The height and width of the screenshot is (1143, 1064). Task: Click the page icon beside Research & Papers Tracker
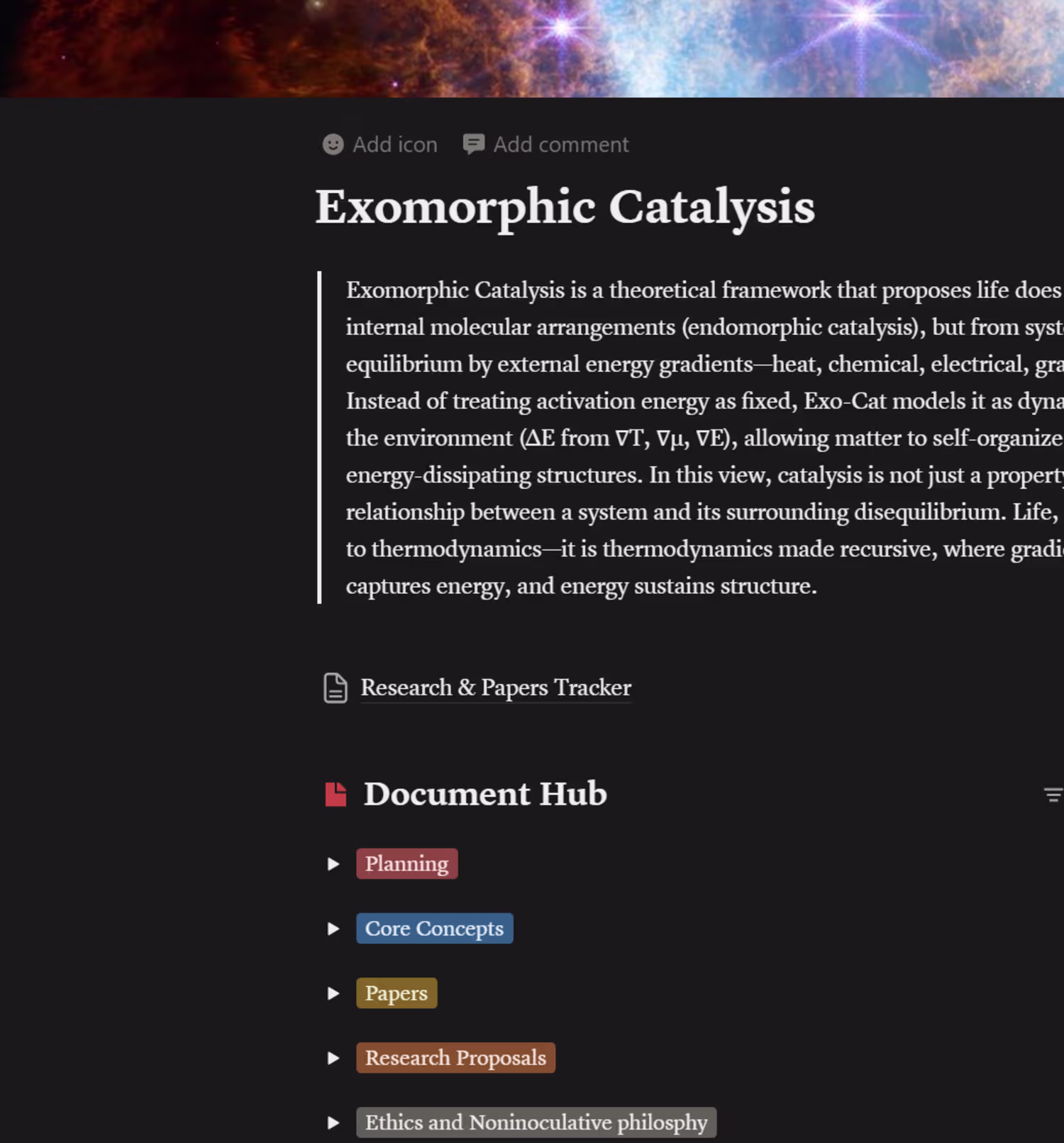pos(336,688)
